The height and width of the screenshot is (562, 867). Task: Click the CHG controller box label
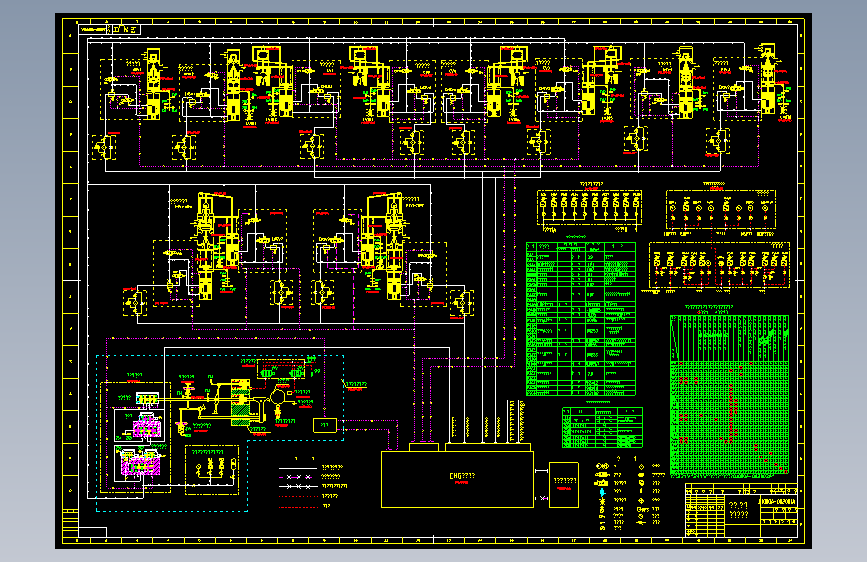point(462,476)
